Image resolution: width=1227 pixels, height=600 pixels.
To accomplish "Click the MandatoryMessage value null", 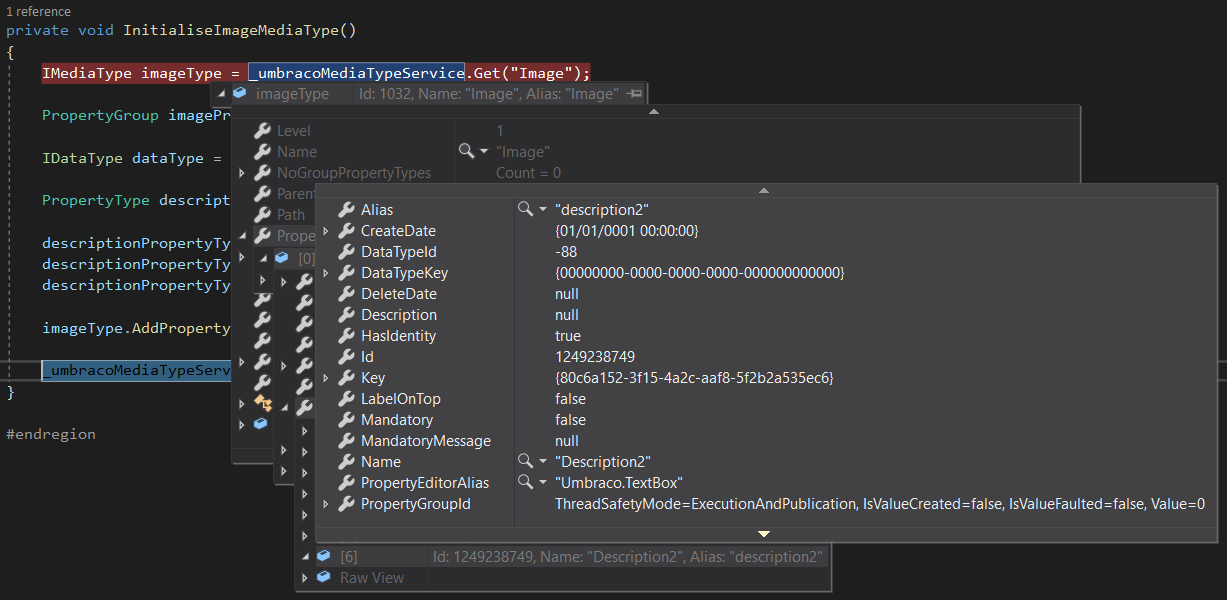I will pyautogui.click(x=567, y=441).
